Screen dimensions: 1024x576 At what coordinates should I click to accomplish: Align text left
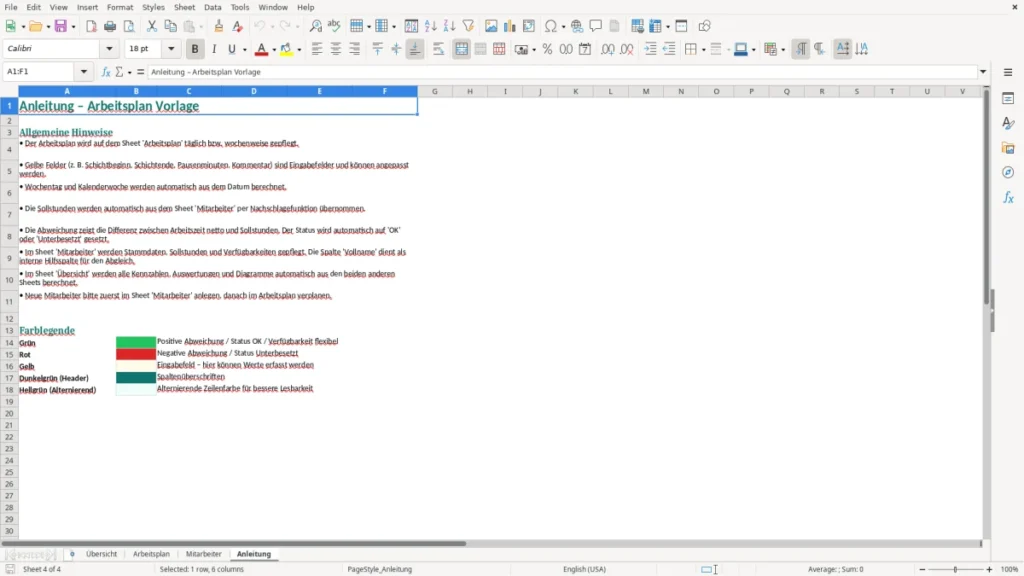[x=317, y=49]
